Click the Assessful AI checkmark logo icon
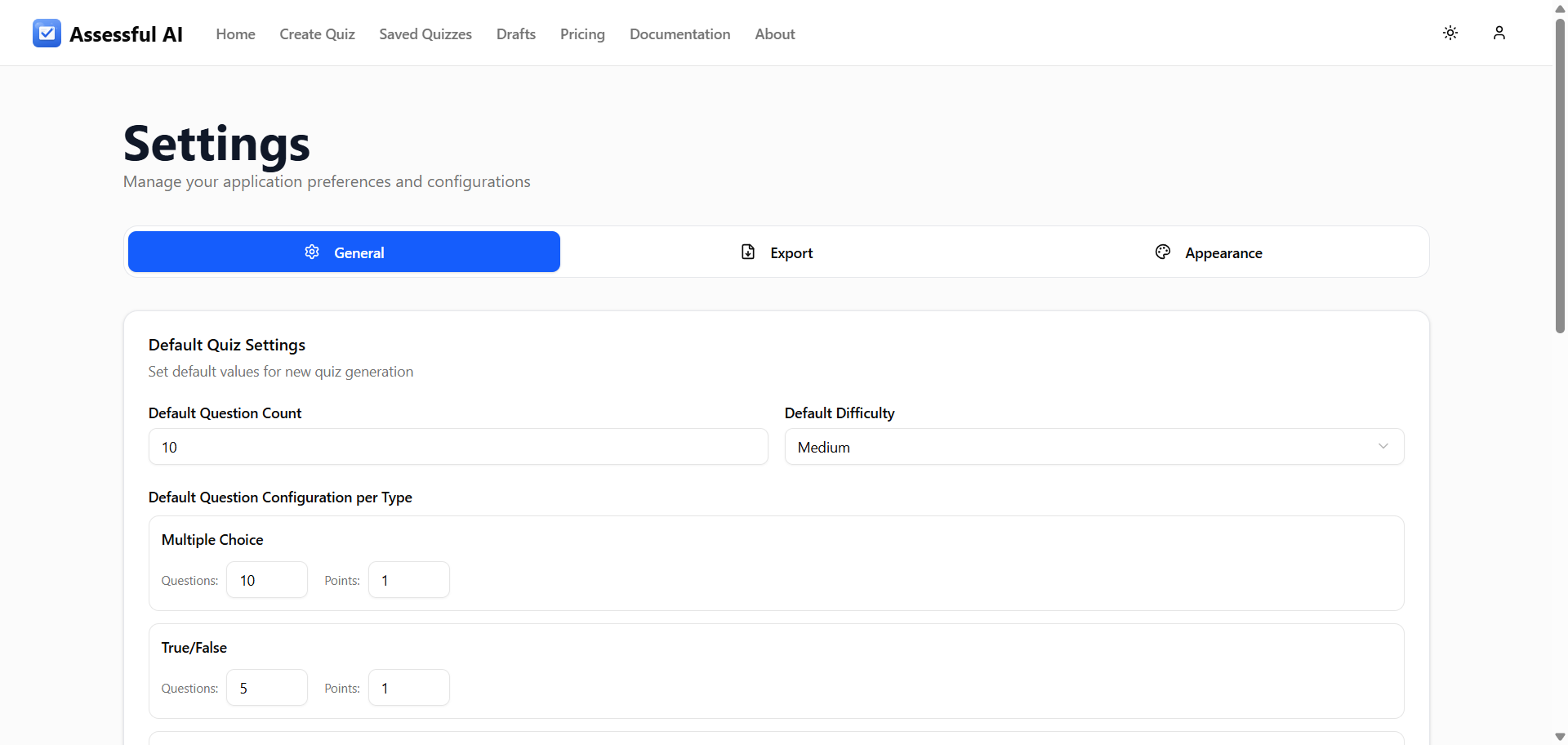This screenshot has height=745, width=1568. click(47, 33)
